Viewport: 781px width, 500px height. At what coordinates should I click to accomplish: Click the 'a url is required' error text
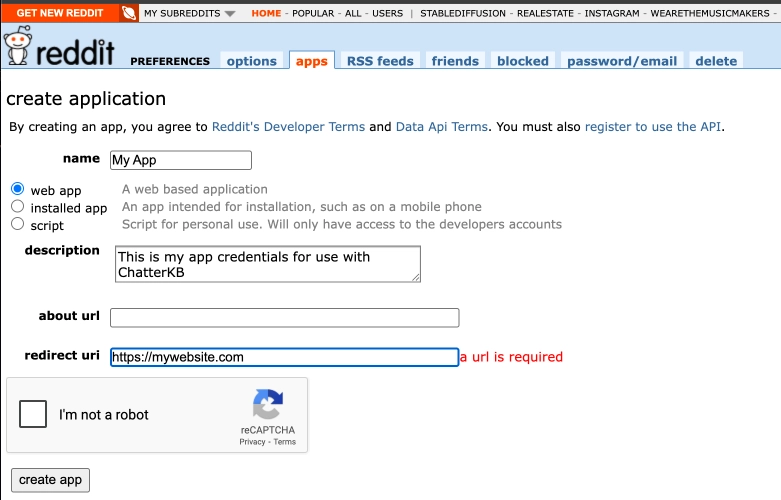[x=511, y=357]
